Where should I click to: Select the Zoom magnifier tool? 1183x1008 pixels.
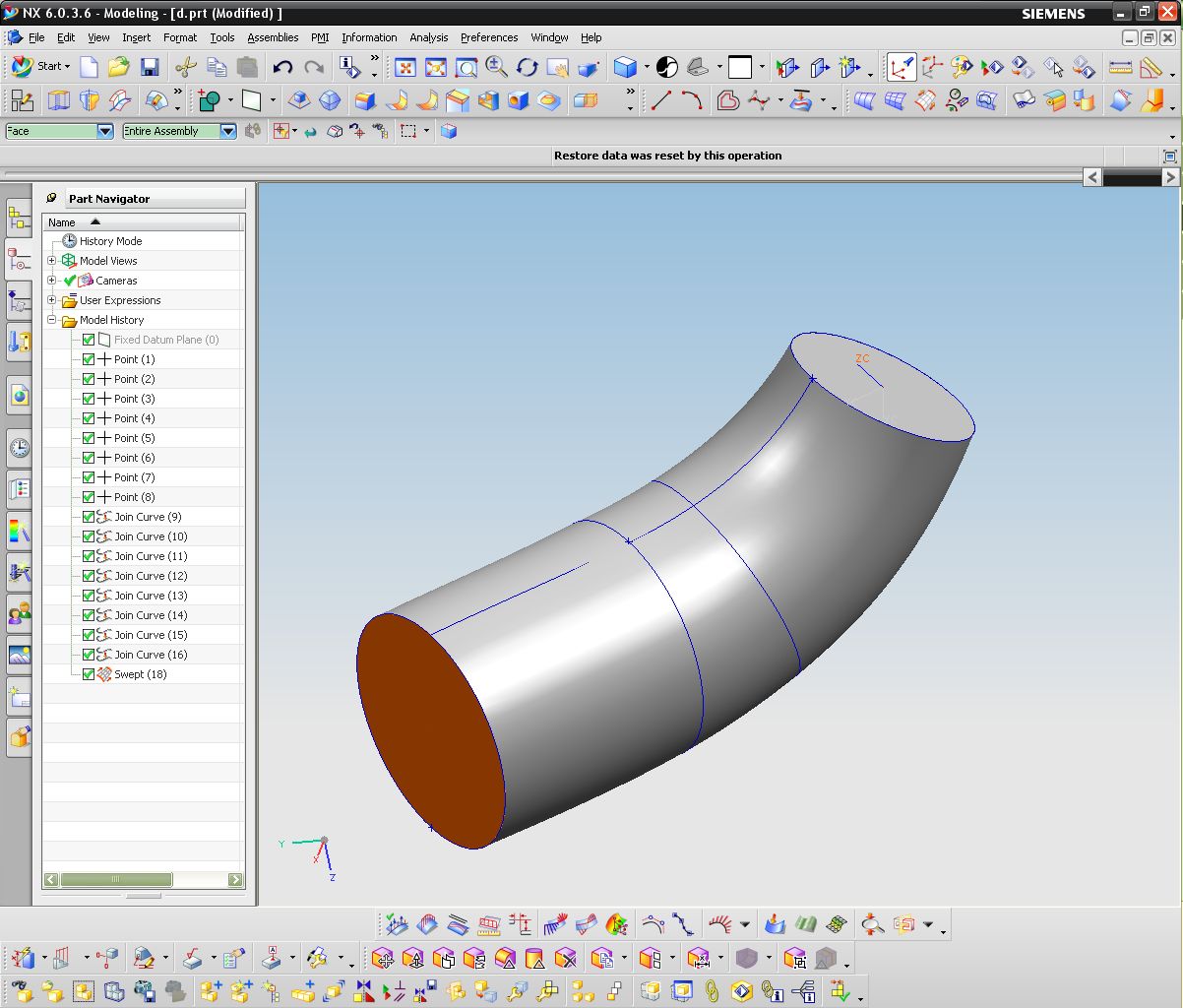(x=496, y=67)
